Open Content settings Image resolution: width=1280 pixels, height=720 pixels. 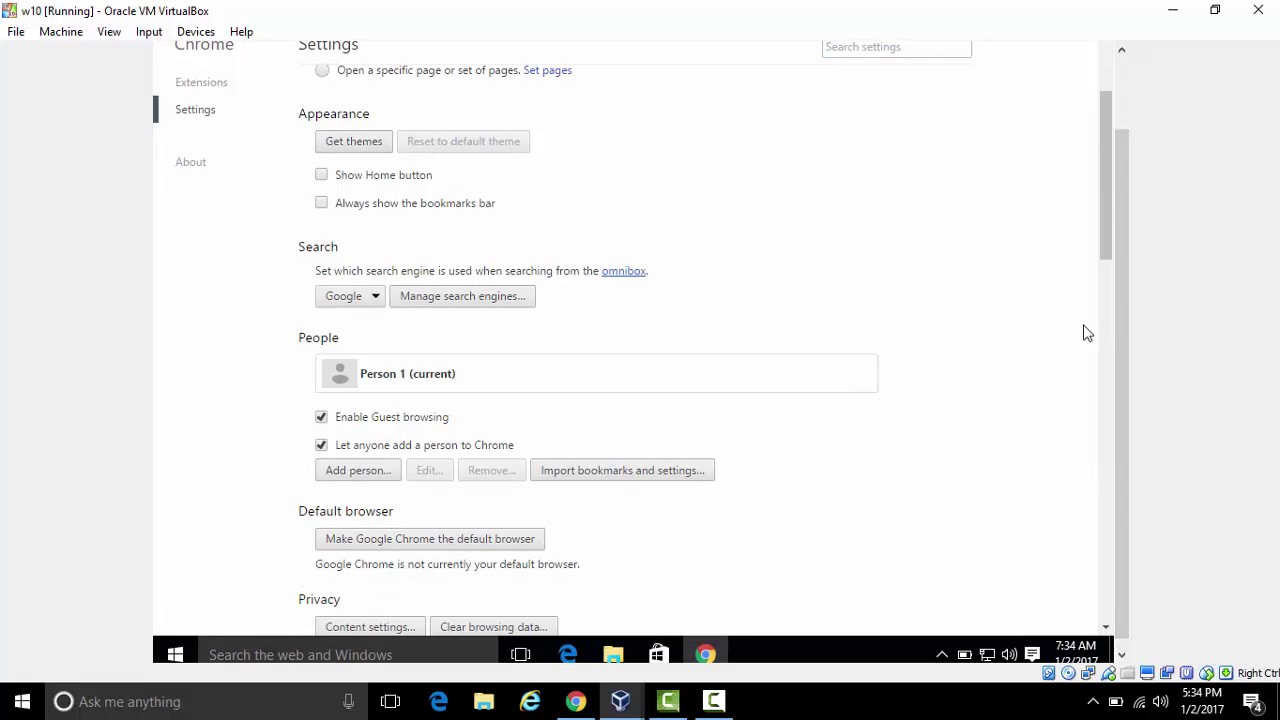click(370, 627)
